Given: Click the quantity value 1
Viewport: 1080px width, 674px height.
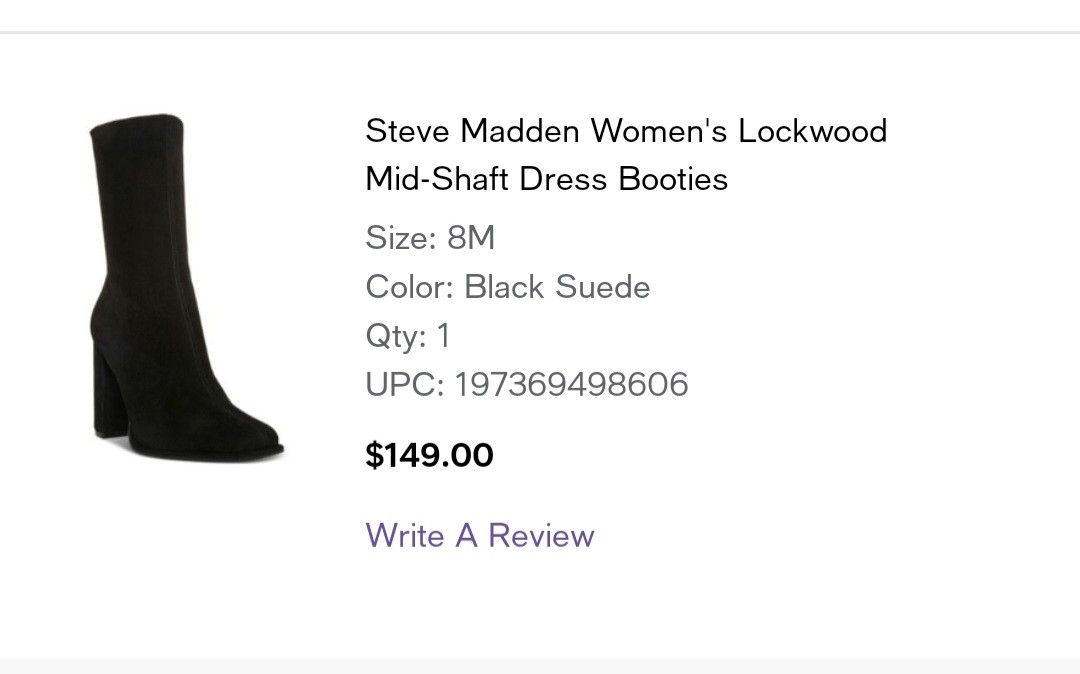Looking at the screenshot, I should [x=443, y=336].
